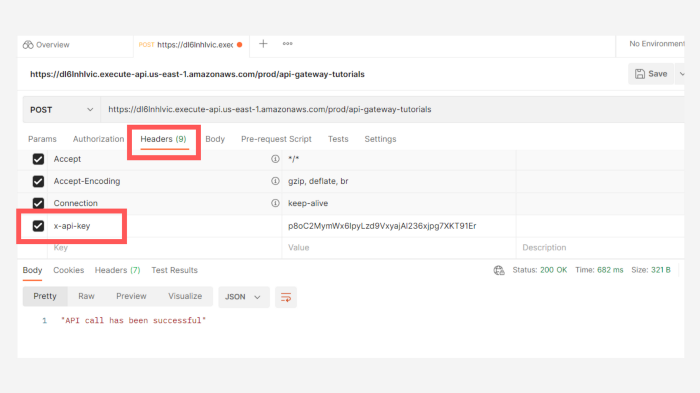This screenshot has height=393, width=700.
Task: Open the tab options ellipsis menu
Action: [x=288, y=44]
